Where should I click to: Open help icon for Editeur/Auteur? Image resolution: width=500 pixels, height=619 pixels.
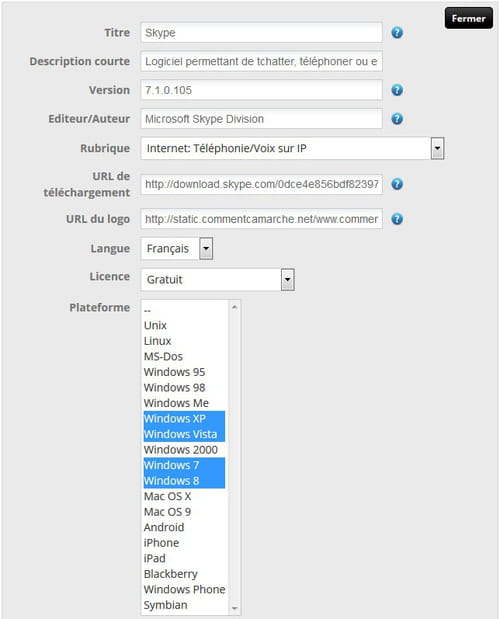tap(397, 119)
